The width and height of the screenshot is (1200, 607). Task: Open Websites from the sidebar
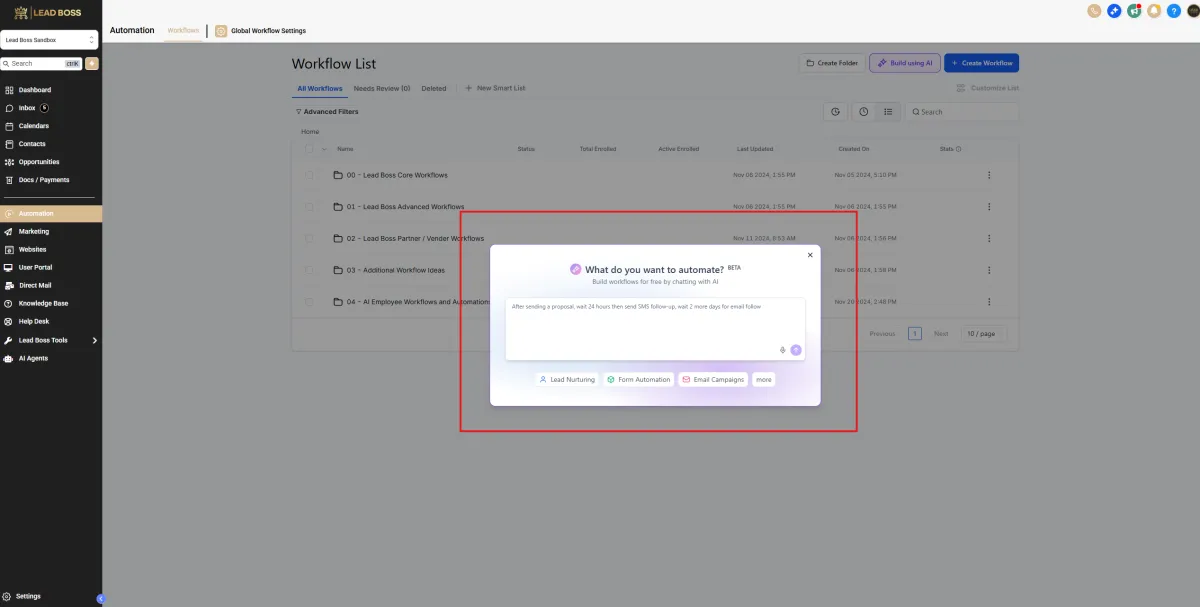(32, 249)
